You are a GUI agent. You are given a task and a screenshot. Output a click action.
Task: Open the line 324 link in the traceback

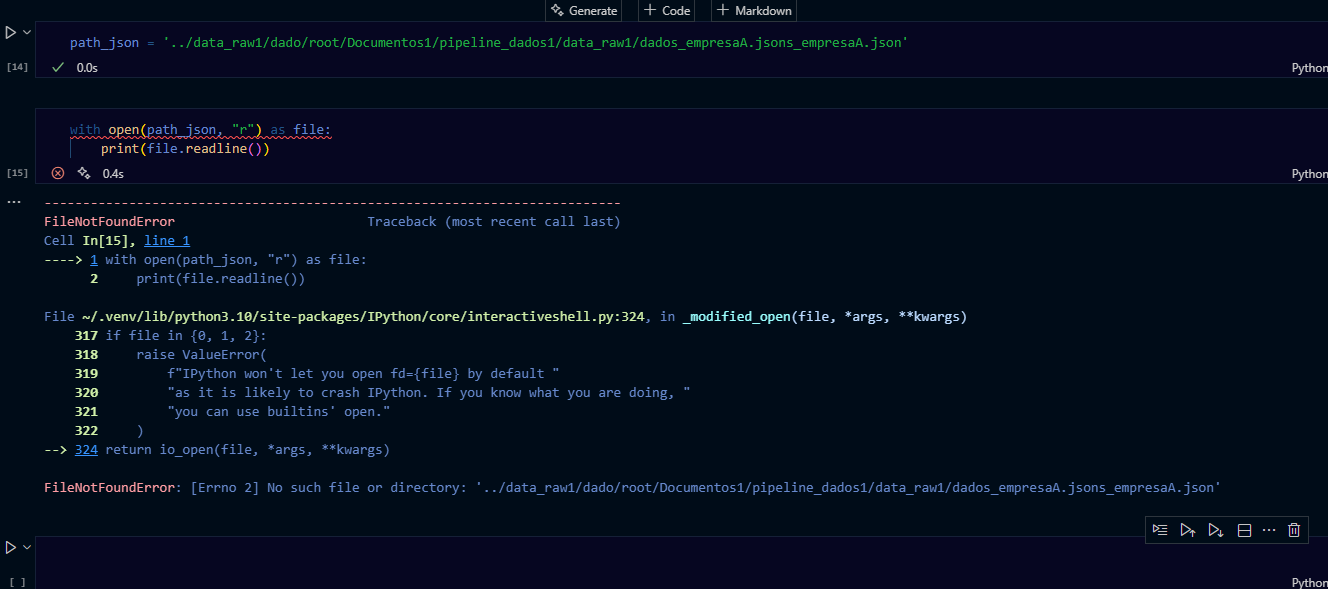point(86,450)
